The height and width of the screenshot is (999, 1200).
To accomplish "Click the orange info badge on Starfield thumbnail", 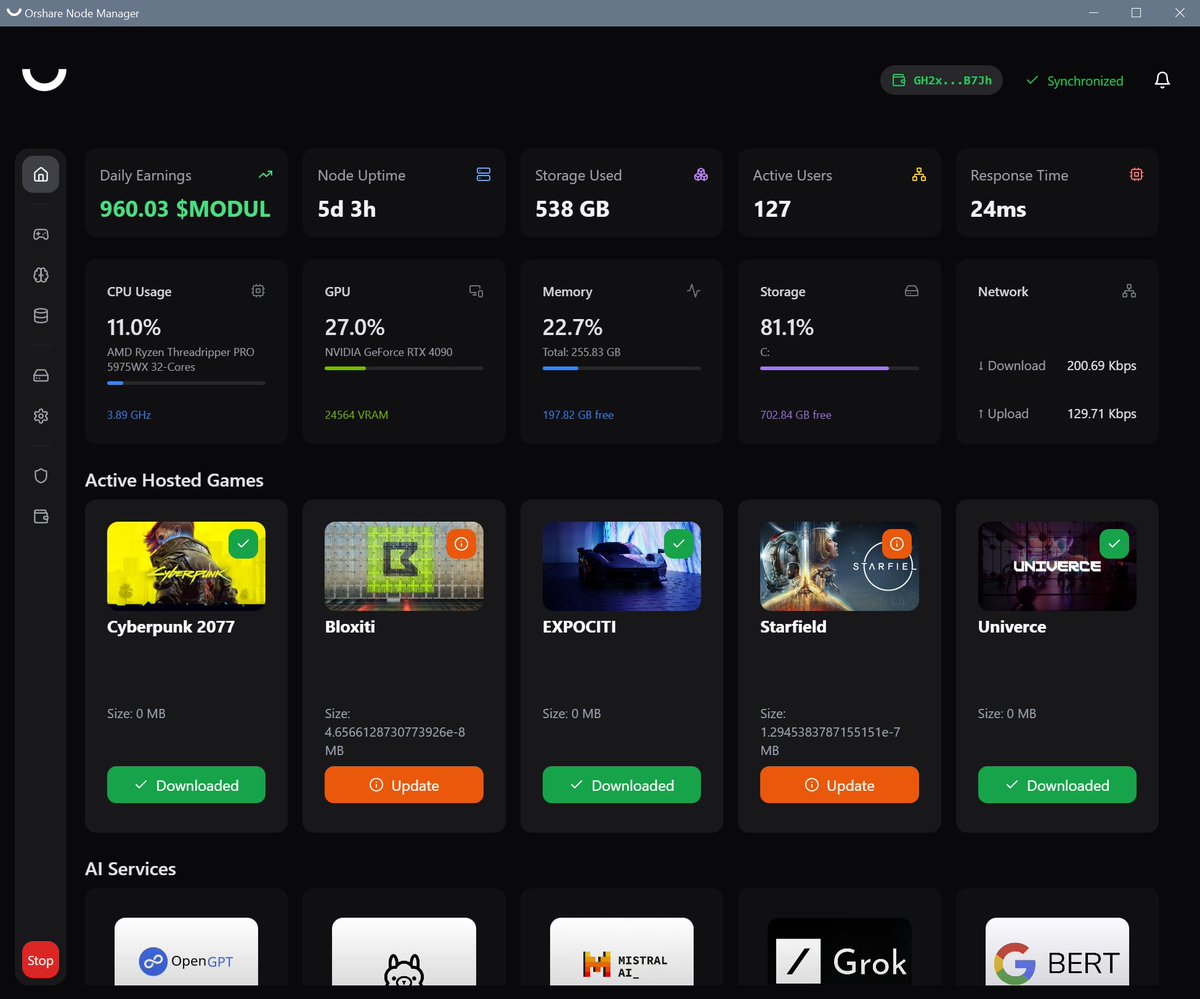I will pos(897,544).
